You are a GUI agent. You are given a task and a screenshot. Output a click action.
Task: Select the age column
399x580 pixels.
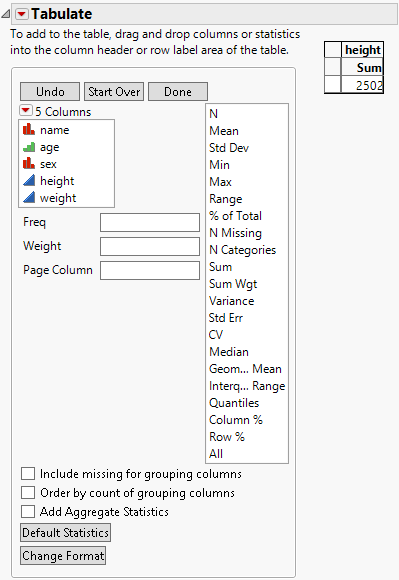[50, 147]
